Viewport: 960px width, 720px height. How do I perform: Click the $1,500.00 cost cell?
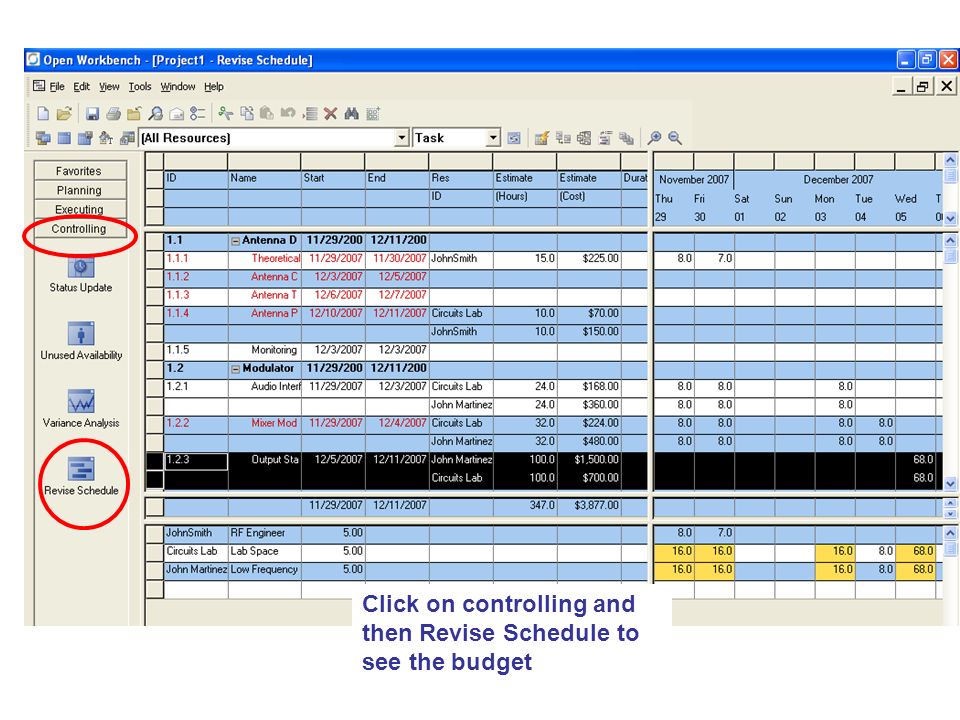(588, 460)
